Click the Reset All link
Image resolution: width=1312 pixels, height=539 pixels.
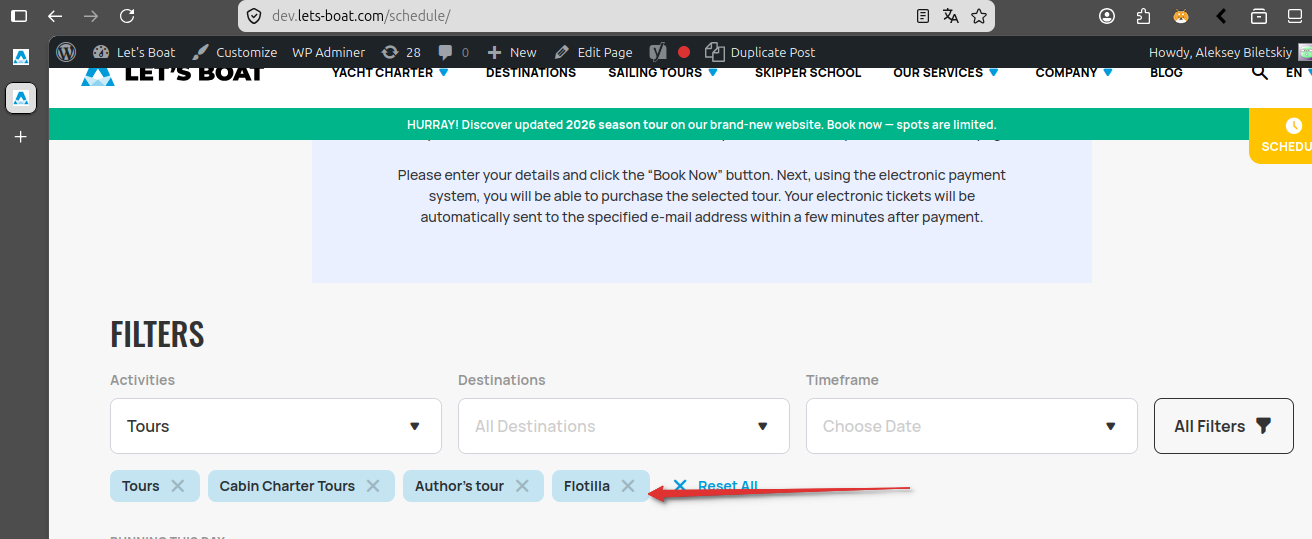pyautogui.click(x=716, y=486)
